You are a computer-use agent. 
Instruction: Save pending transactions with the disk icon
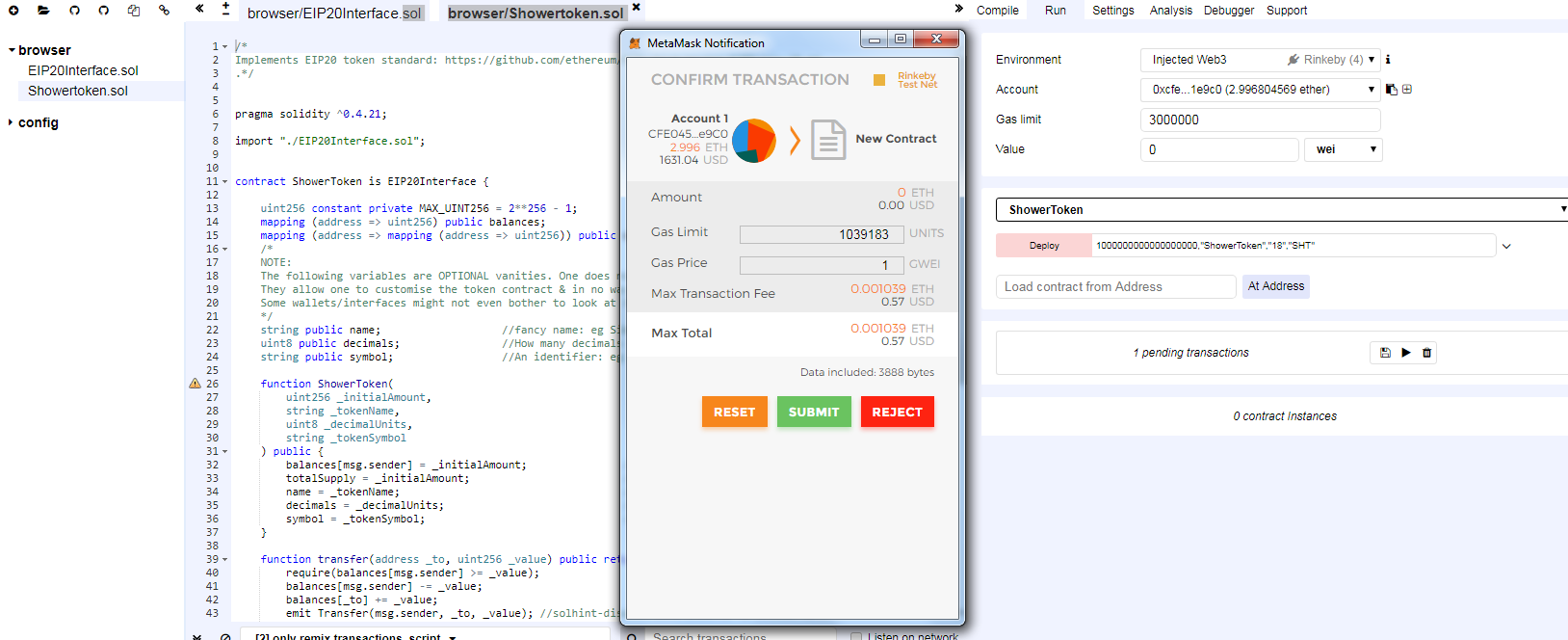[x=1385, y=353]
